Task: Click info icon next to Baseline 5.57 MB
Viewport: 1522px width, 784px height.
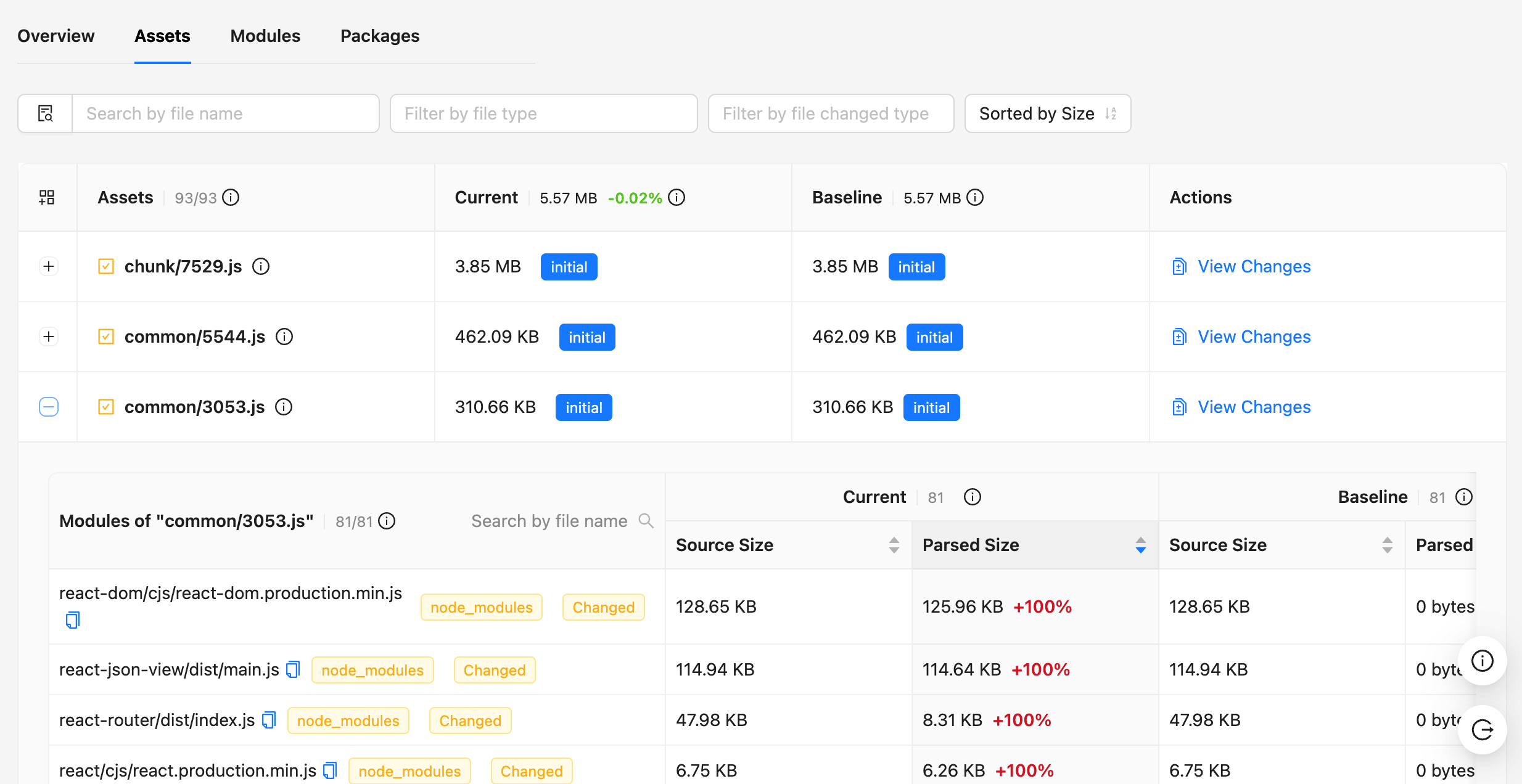Action: click(x=975, y=197)
